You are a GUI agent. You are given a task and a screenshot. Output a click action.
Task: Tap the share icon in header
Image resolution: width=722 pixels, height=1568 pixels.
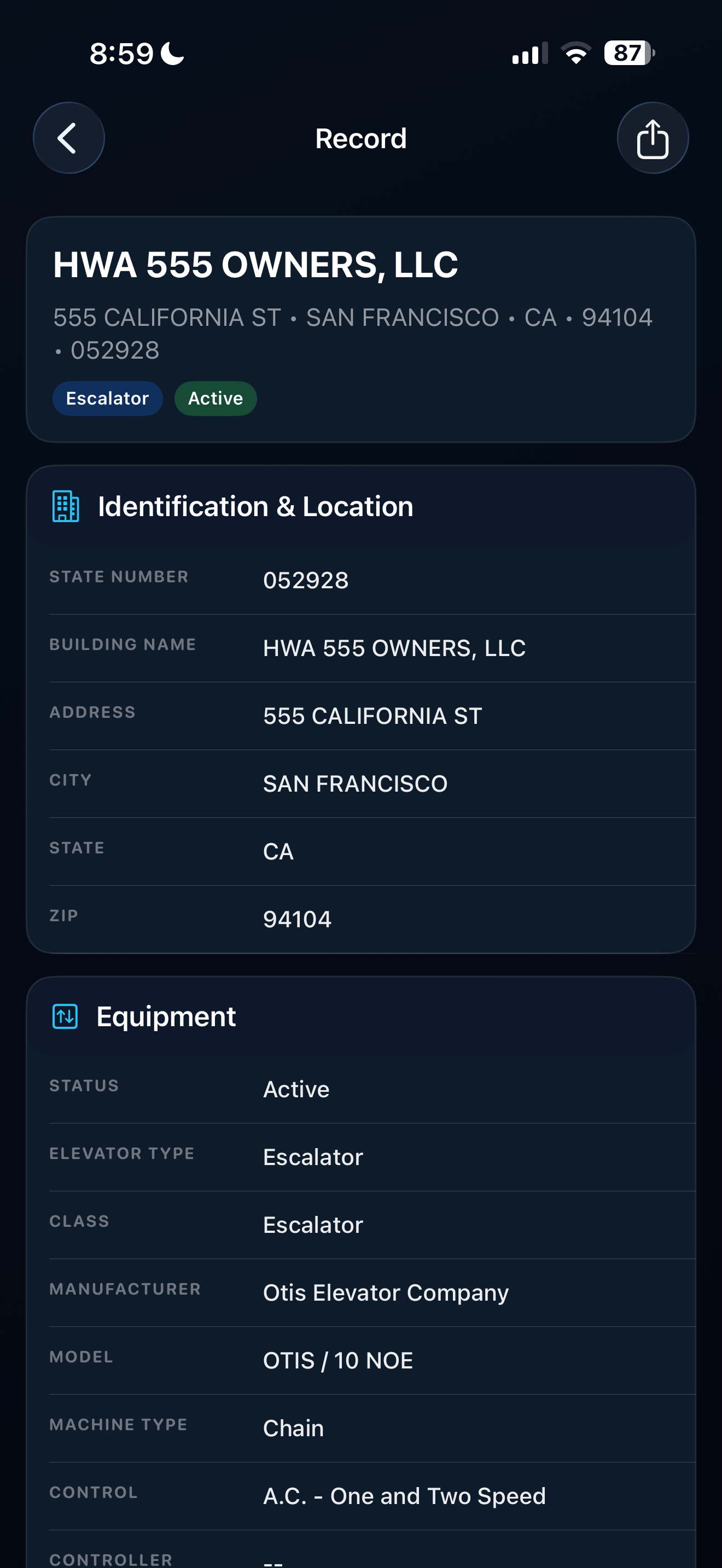[653, 138]
